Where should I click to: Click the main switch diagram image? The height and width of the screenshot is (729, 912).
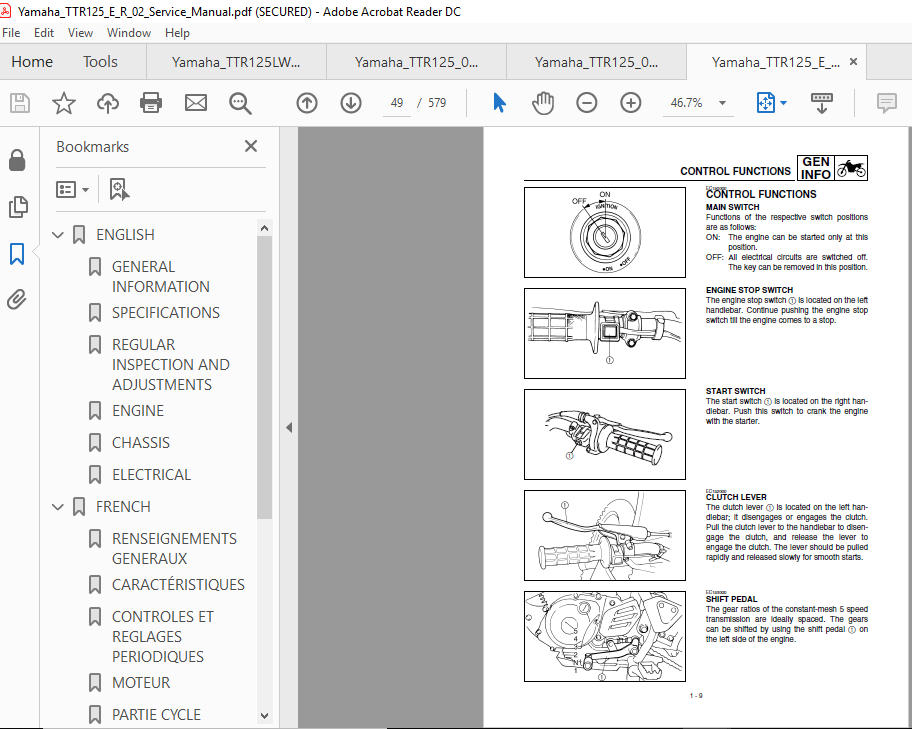pos(604,232)
